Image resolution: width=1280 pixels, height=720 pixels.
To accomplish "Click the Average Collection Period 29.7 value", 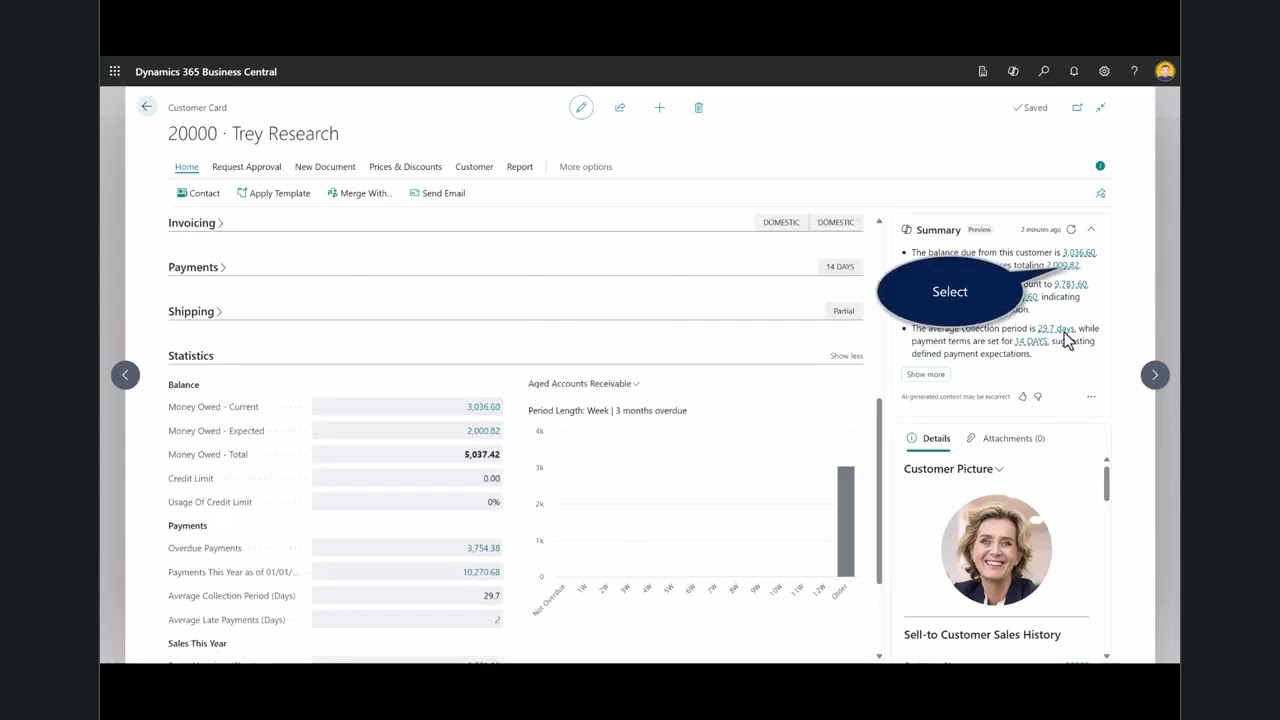I will 491,596.
